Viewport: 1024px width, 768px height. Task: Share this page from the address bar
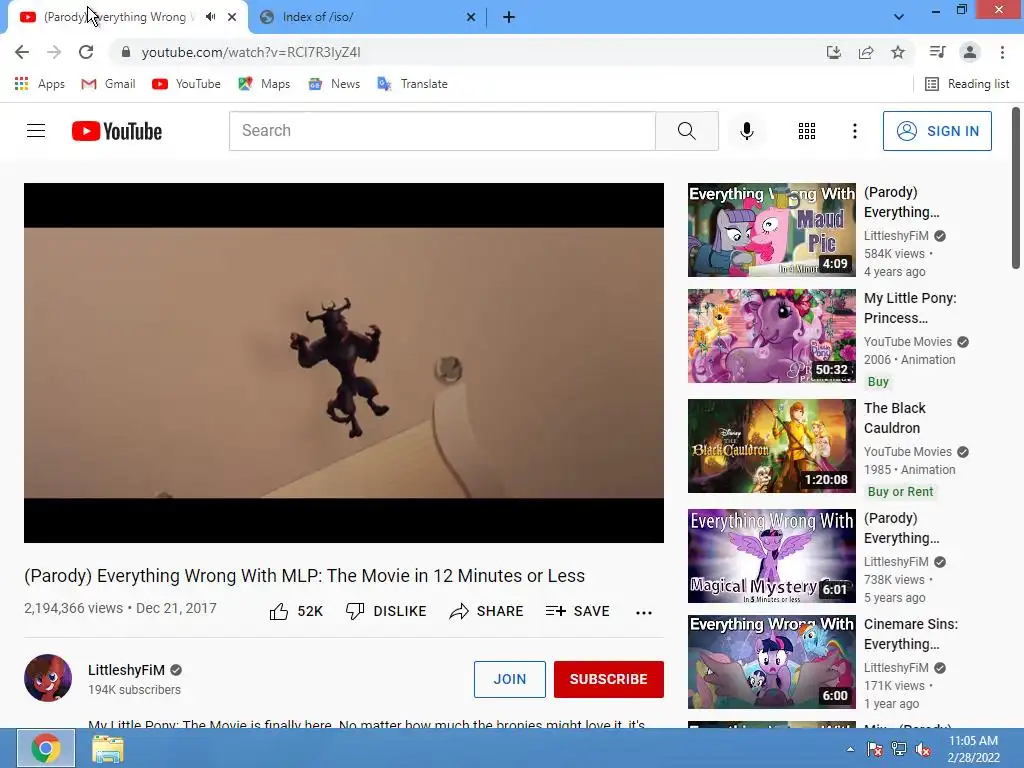point(866,52)
